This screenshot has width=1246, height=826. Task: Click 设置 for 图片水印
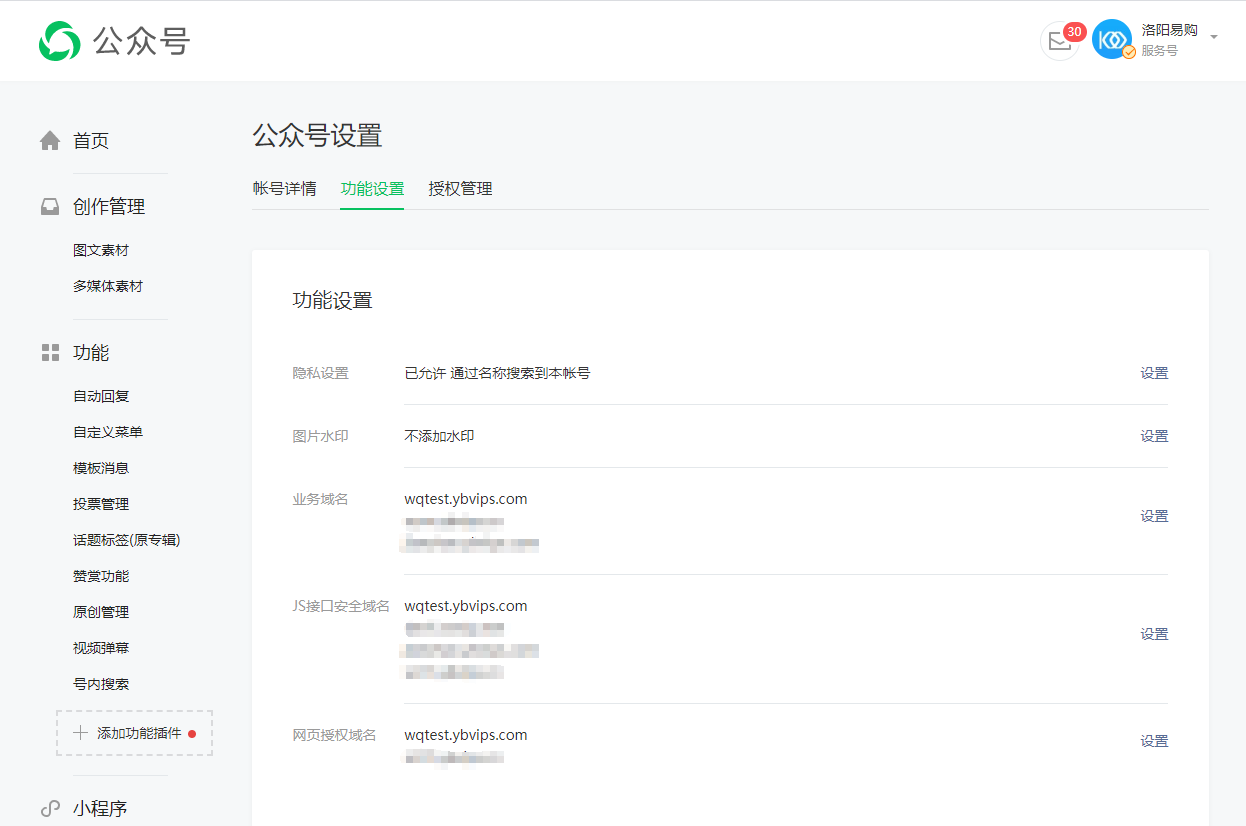1154,436
